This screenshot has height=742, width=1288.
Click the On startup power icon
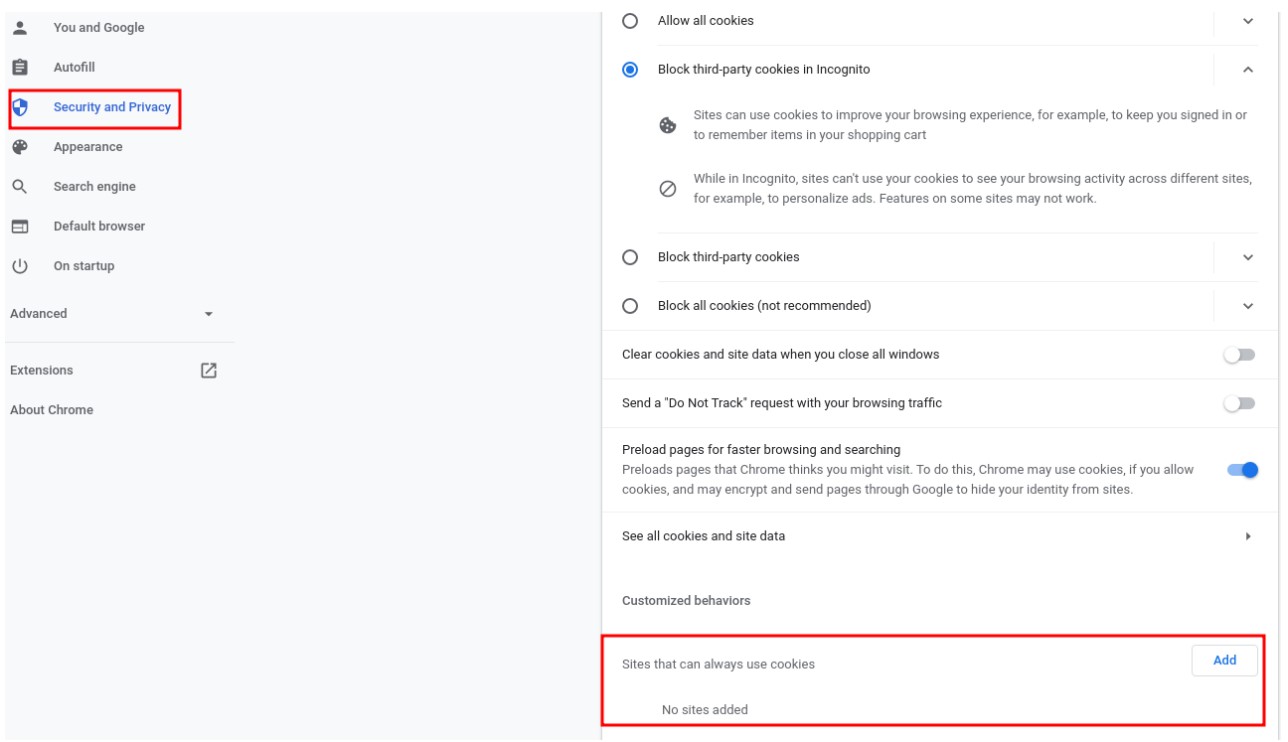coord(19,266)
